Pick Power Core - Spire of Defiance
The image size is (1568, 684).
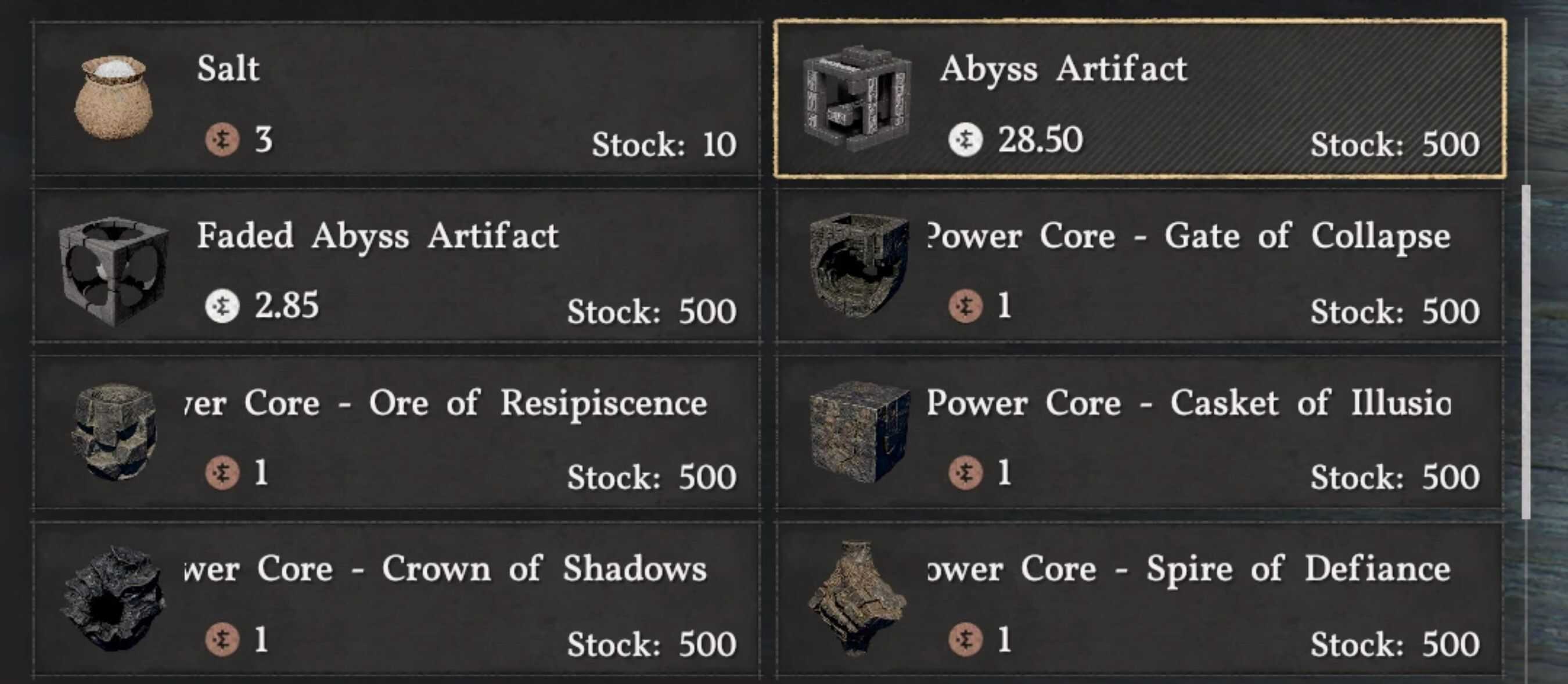click(x=1187, y=569)
